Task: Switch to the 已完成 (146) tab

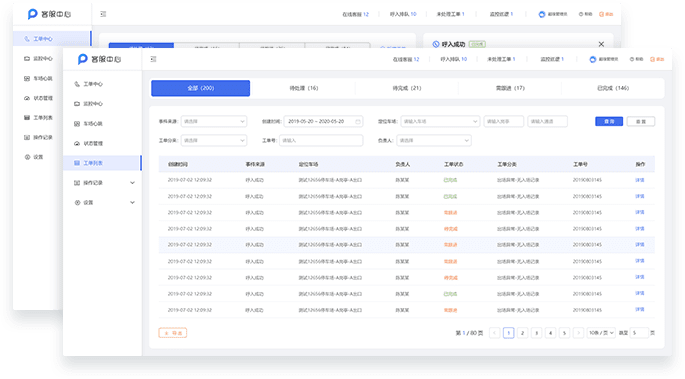Action: [x=613, y=88]
